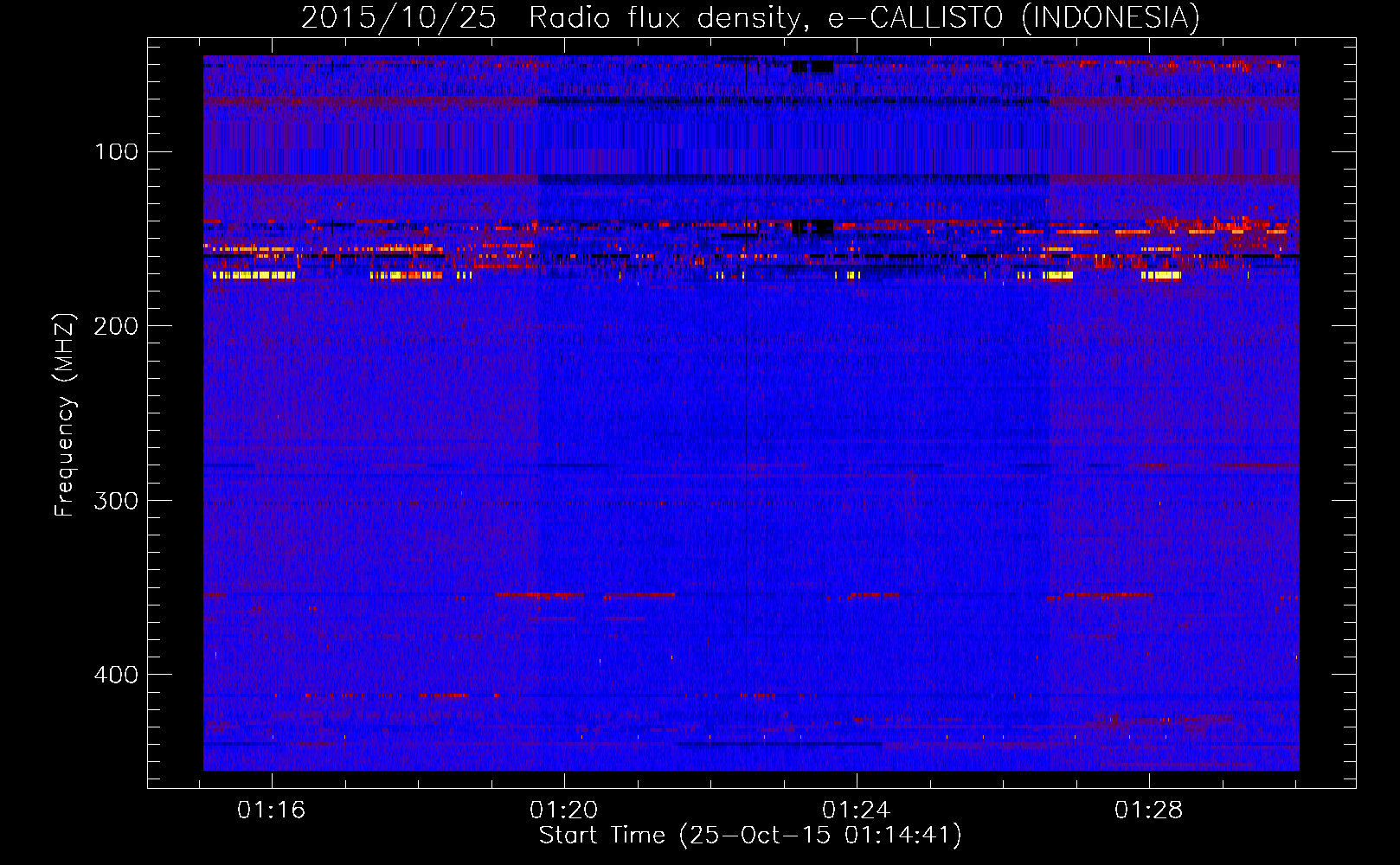Screen dimensions: 1400x865
Task: Click the "Start Time (25-Oct-15 01:14:41)" axis label
Action: click(x=750, y=836)
